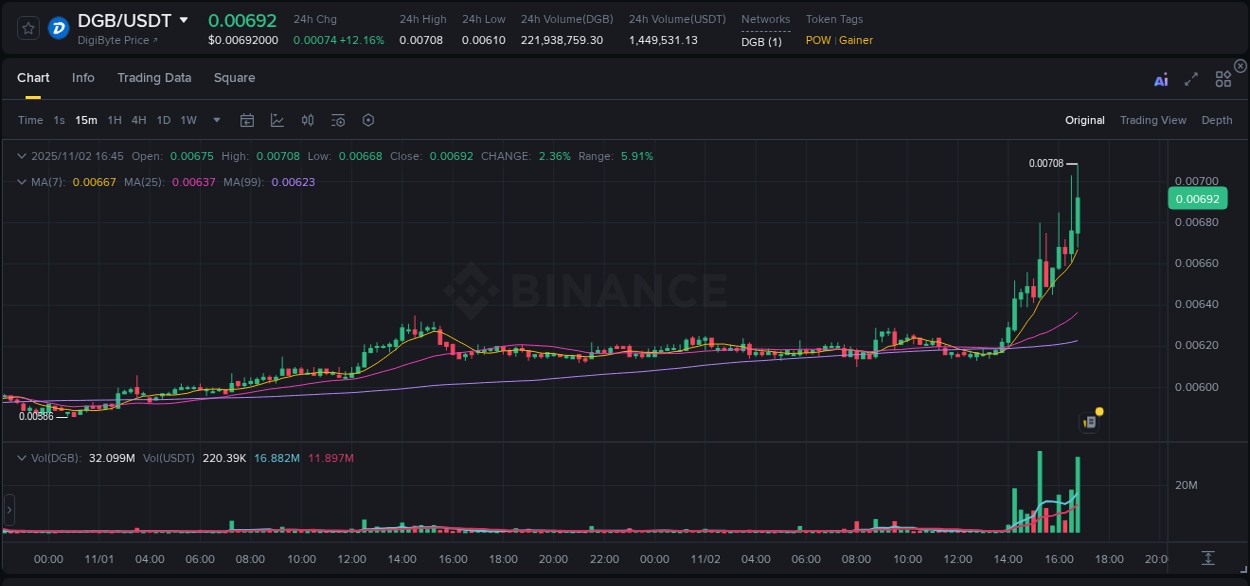Toggle the favorite star for DGB/USDT

click(27, 28)
